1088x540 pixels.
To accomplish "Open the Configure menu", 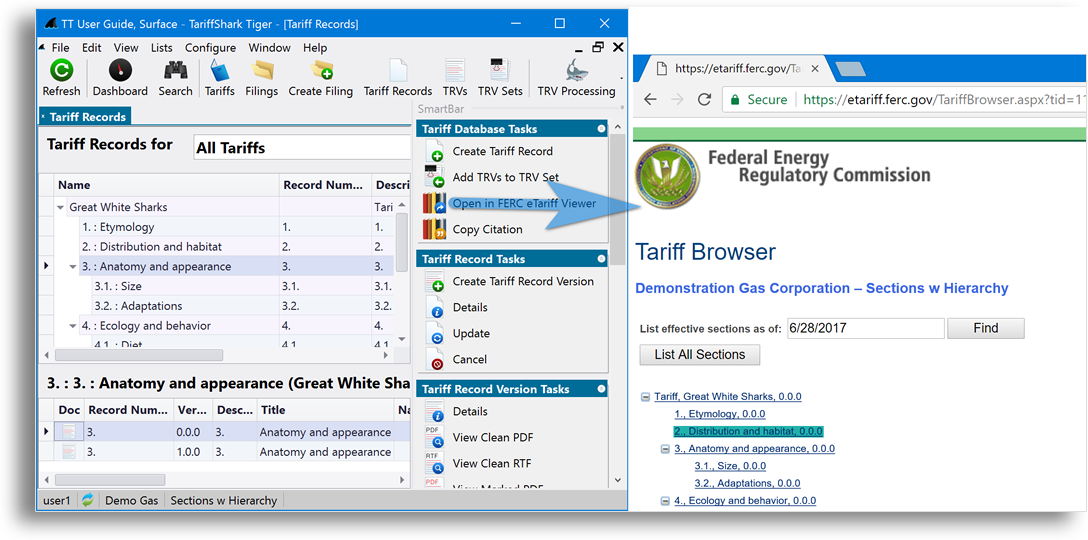I will [x=210, y=48].
